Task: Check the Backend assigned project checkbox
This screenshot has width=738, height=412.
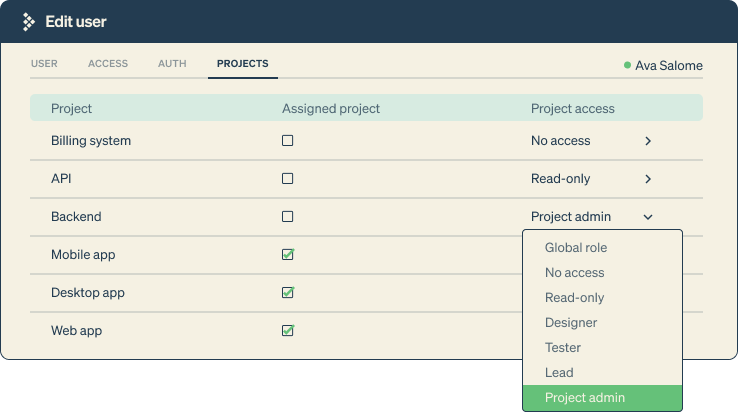Action: [x=287, y=217]
